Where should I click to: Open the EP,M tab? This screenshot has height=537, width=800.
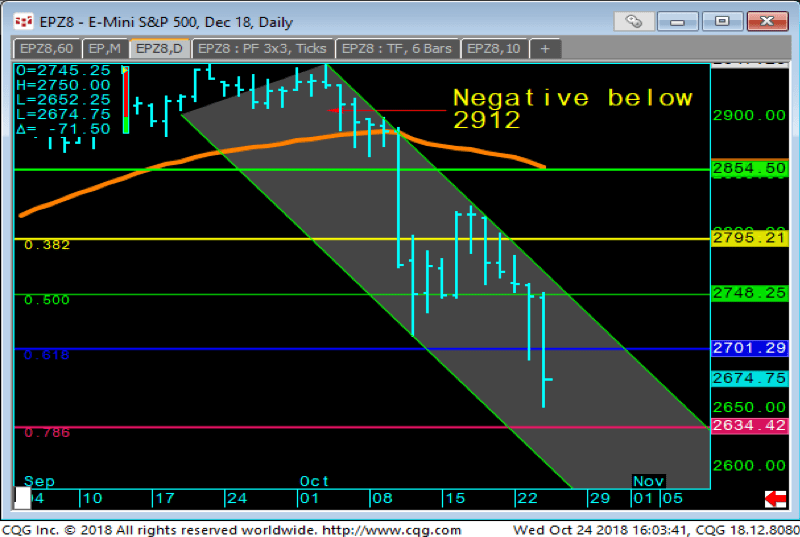point(105,48)
